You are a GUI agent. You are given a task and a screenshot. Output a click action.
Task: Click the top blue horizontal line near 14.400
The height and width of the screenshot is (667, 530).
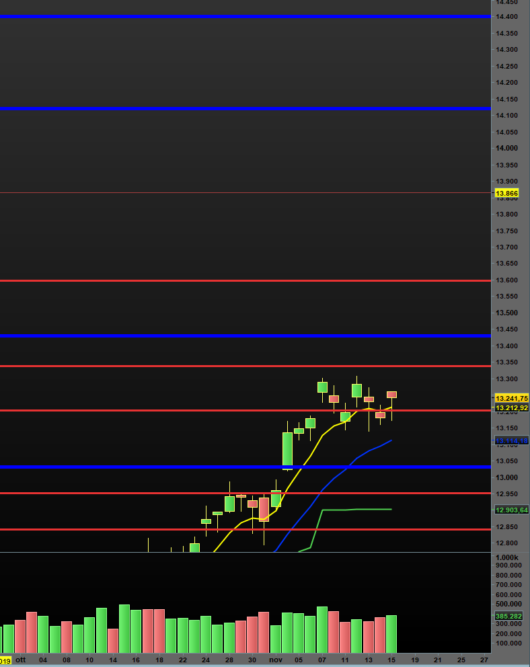pyautogui.click(x=245, y=17)
